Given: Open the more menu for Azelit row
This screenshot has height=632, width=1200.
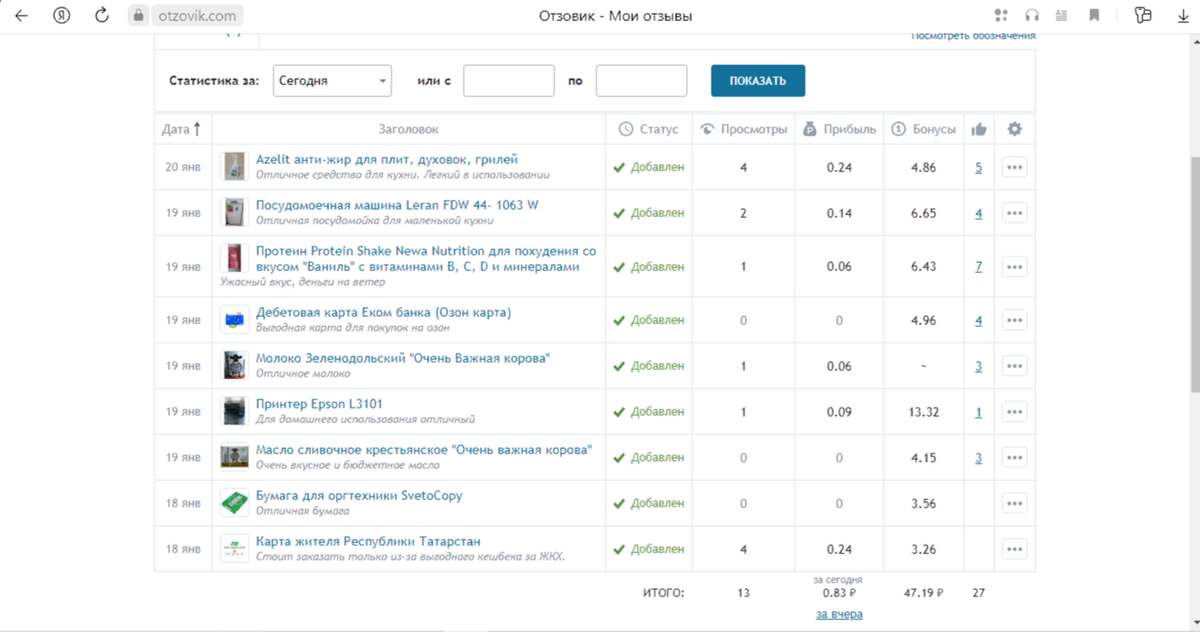Looking at the screenshot, I should [x=1014, y=168].
